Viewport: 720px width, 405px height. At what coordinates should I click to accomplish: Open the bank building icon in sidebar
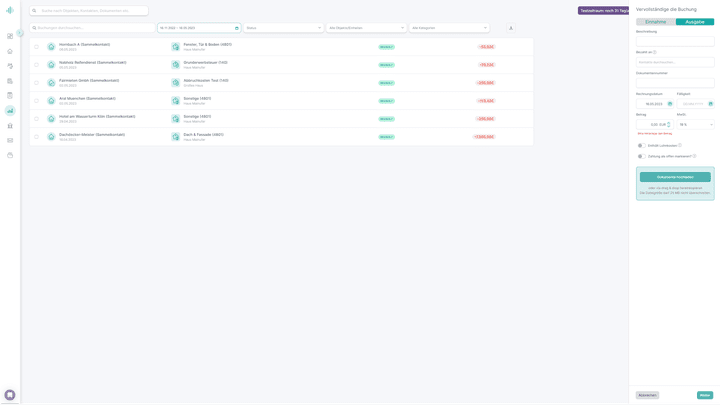pos(10,126)
